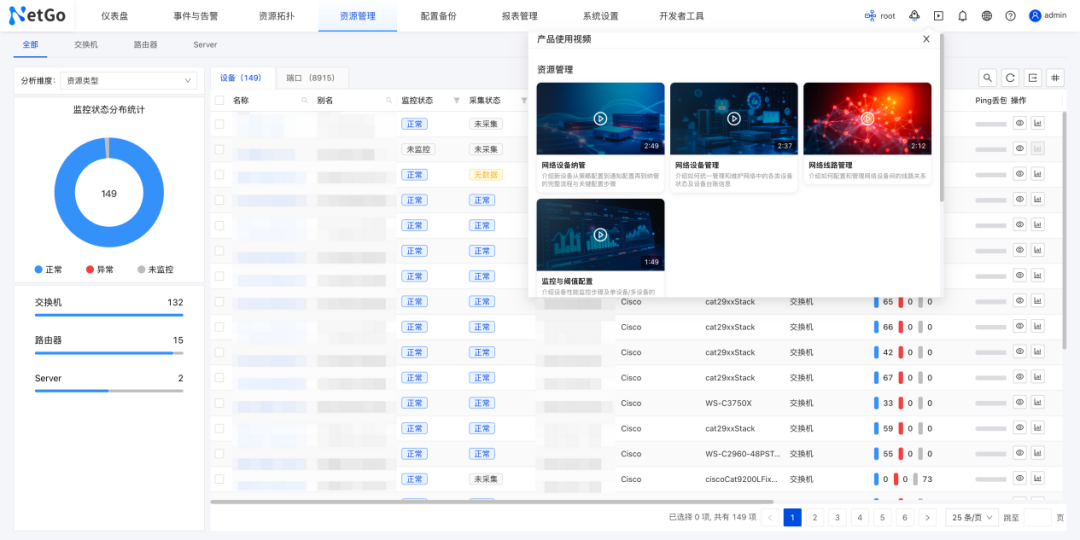1080x540 pixels.
Task: Click chart icon in the row showing 65
Action: [1037, 301]
